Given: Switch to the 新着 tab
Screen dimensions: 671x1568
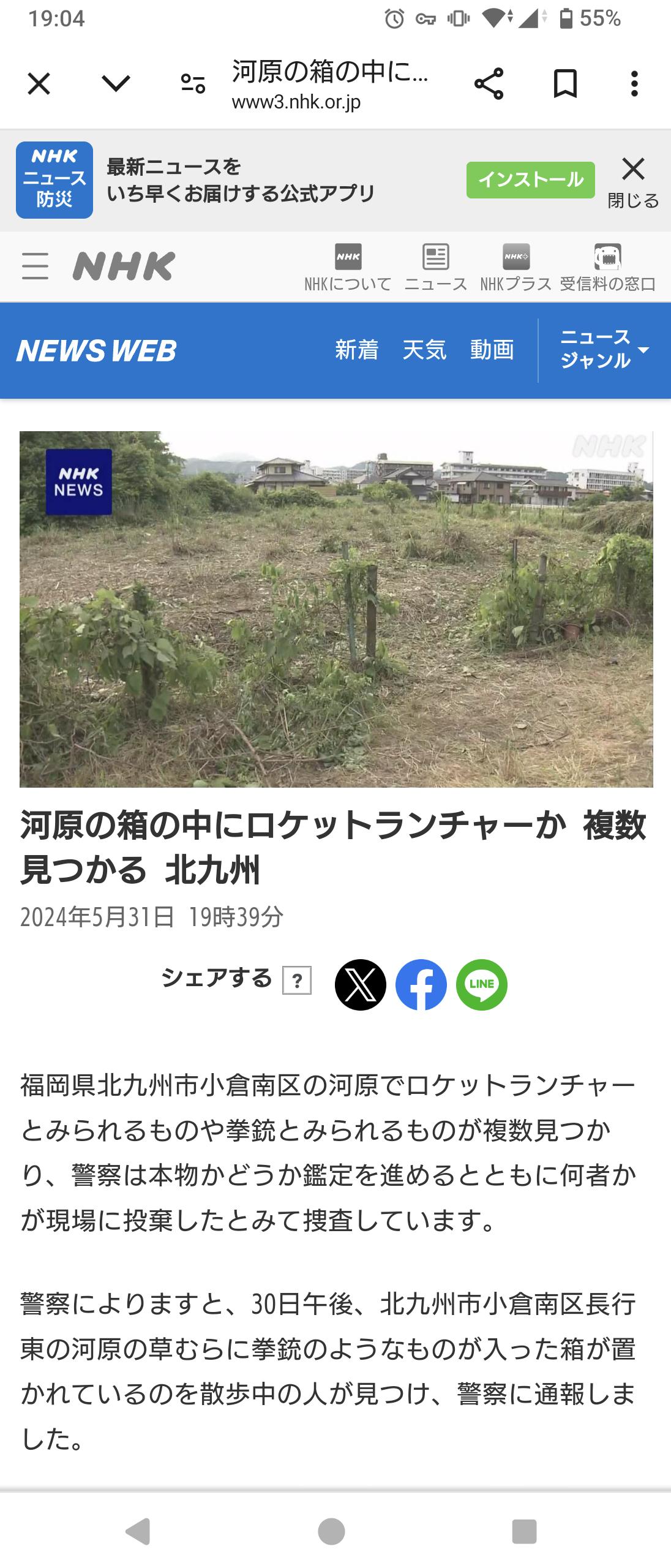Looking at the screenshot, I should (357, 350).
